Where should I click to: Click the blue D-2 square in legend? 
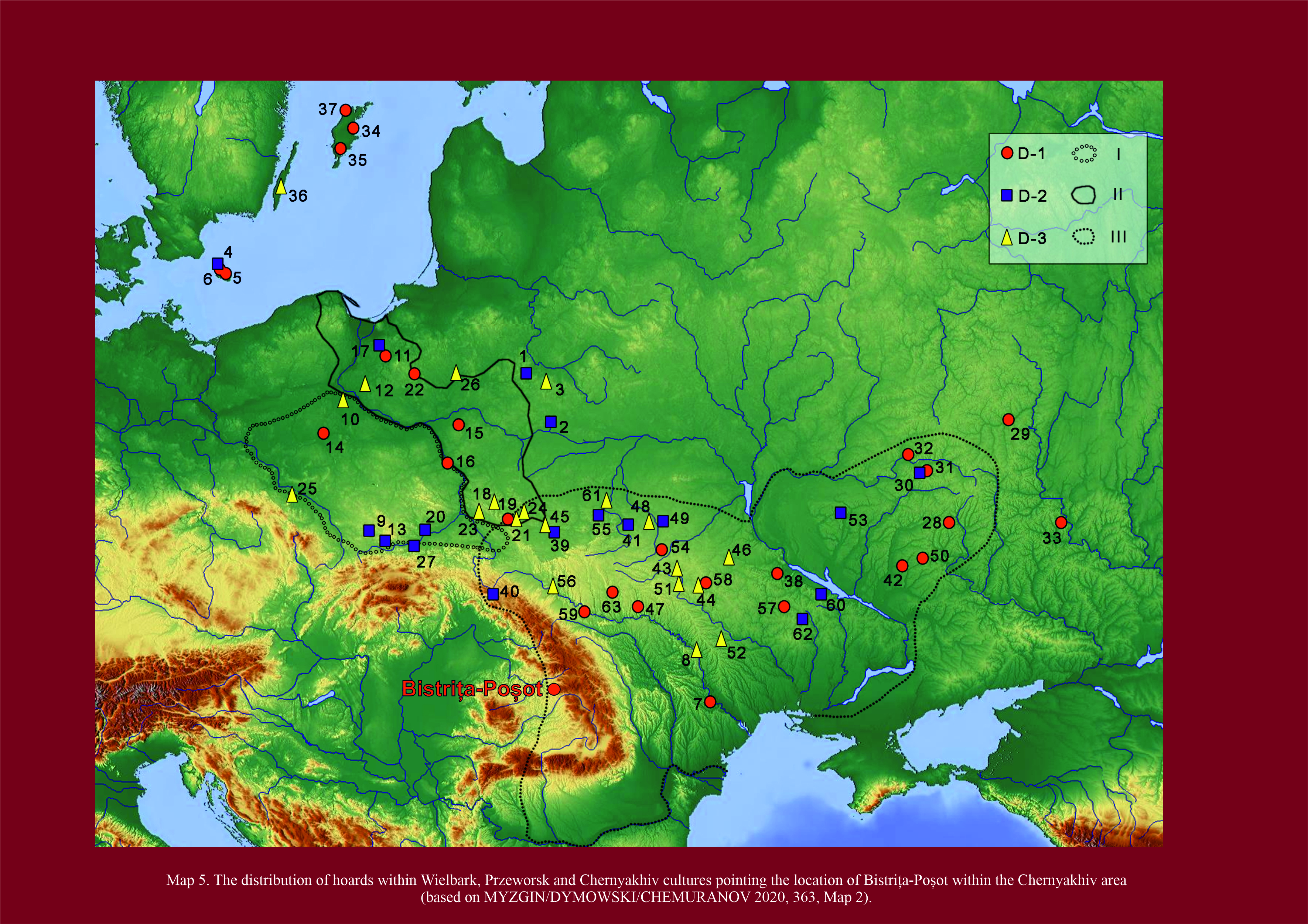pos(1007,195)
